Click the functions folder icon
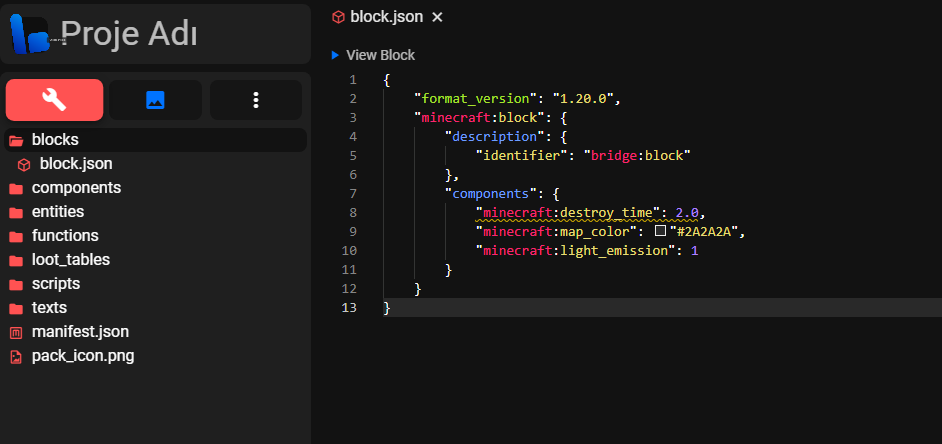Viewport: 942px width, 444px height. [x=16, y=236]
